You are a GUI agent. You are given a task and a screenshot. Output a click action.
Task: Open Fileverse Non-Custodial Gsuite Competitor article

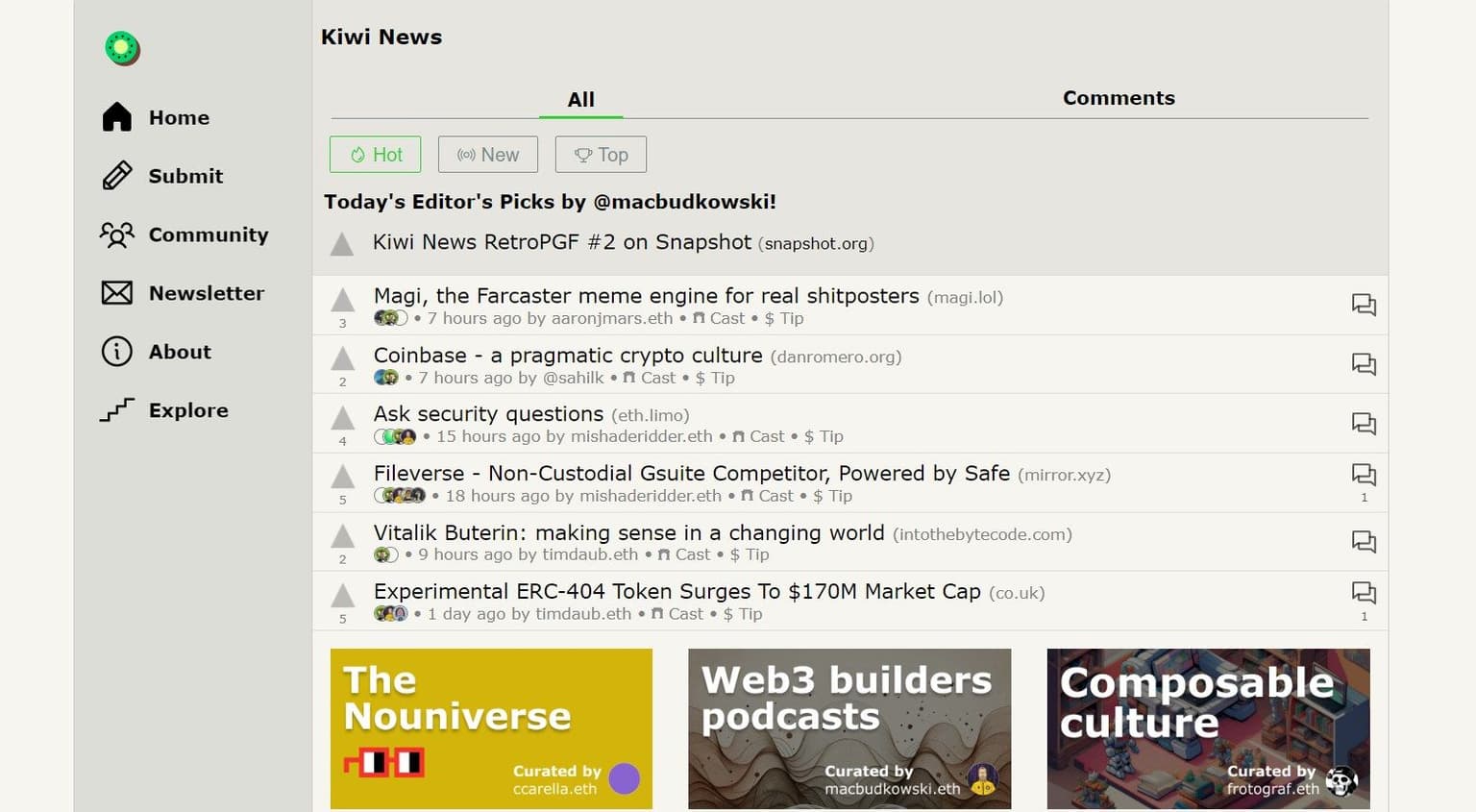[691, 473]
